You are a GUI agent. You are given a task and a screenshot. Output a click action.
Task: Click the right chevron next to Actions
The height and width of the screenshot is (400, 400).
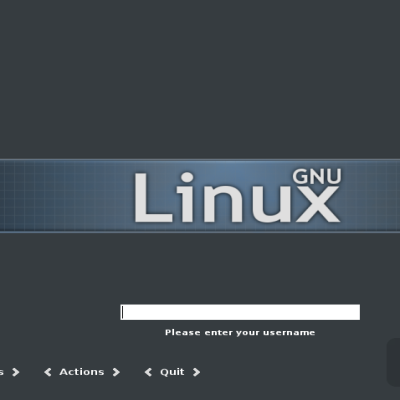pyautogui.click(x=116, y=372)
